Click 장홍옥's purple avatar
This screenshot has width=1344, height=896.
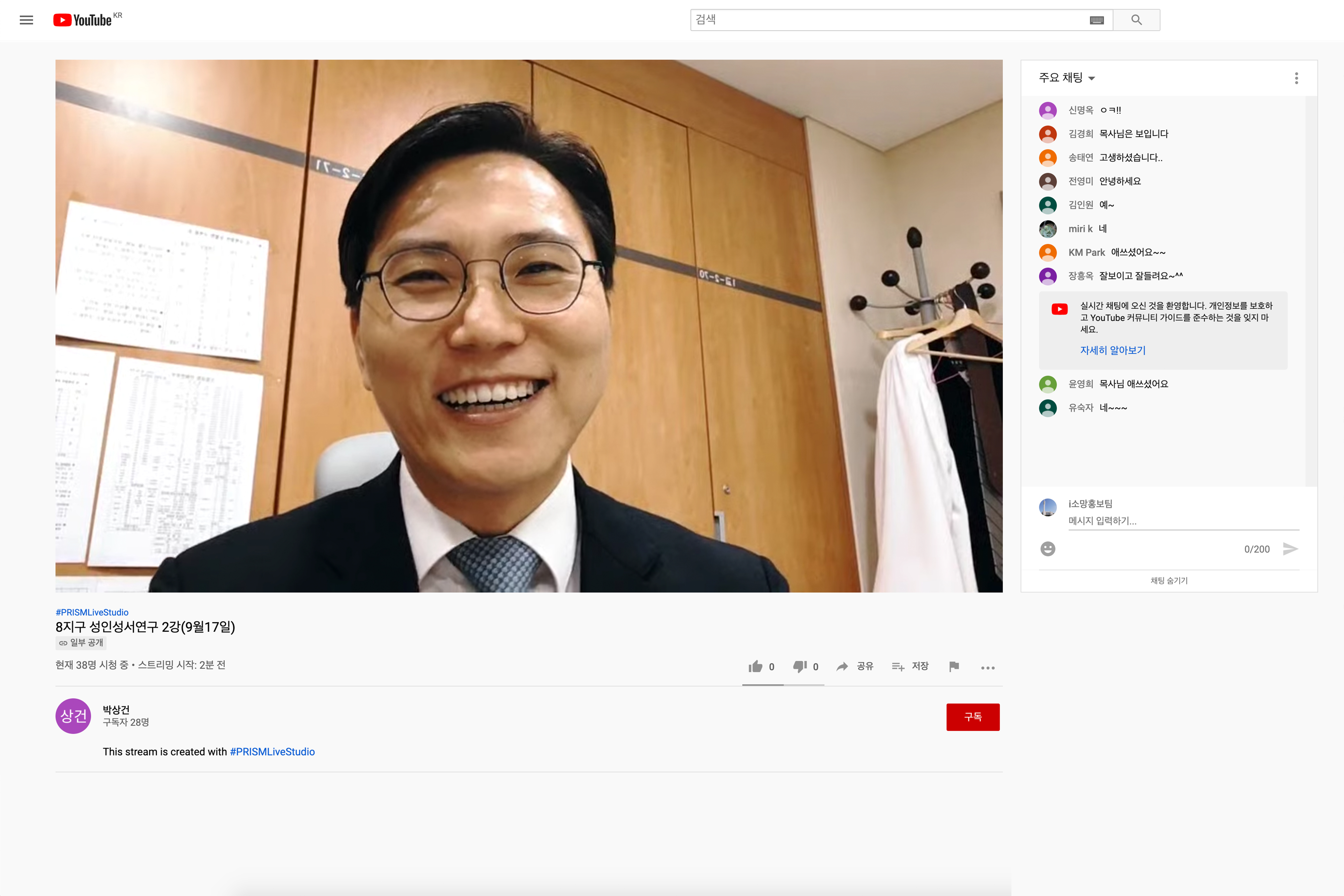(x=1048, y=276)
